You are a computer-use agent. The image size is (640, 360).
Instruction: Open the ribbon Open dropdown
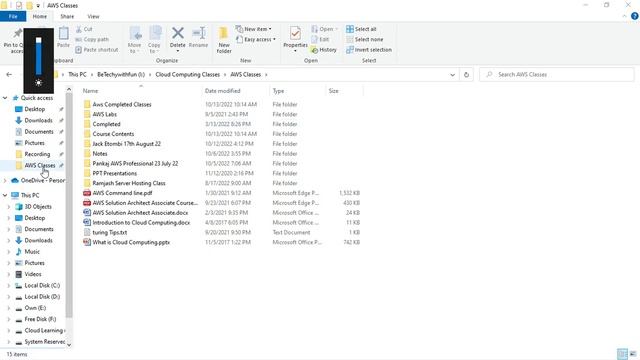pos(324,29)
